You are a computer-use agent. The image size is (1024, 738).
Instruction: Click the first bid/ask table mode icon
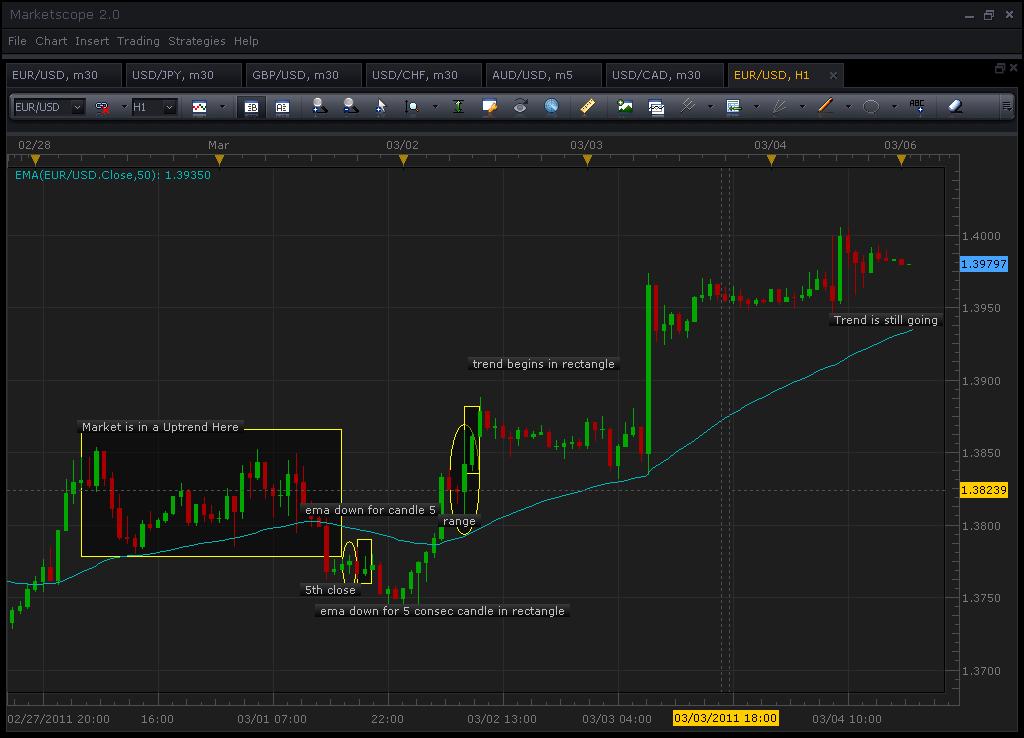click(x=251, y=107)
